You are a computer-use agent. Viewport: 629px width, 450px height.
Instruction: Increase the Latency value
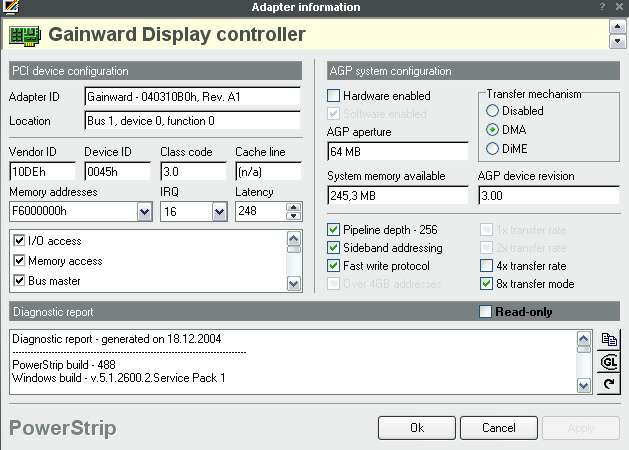coord(294,207)
